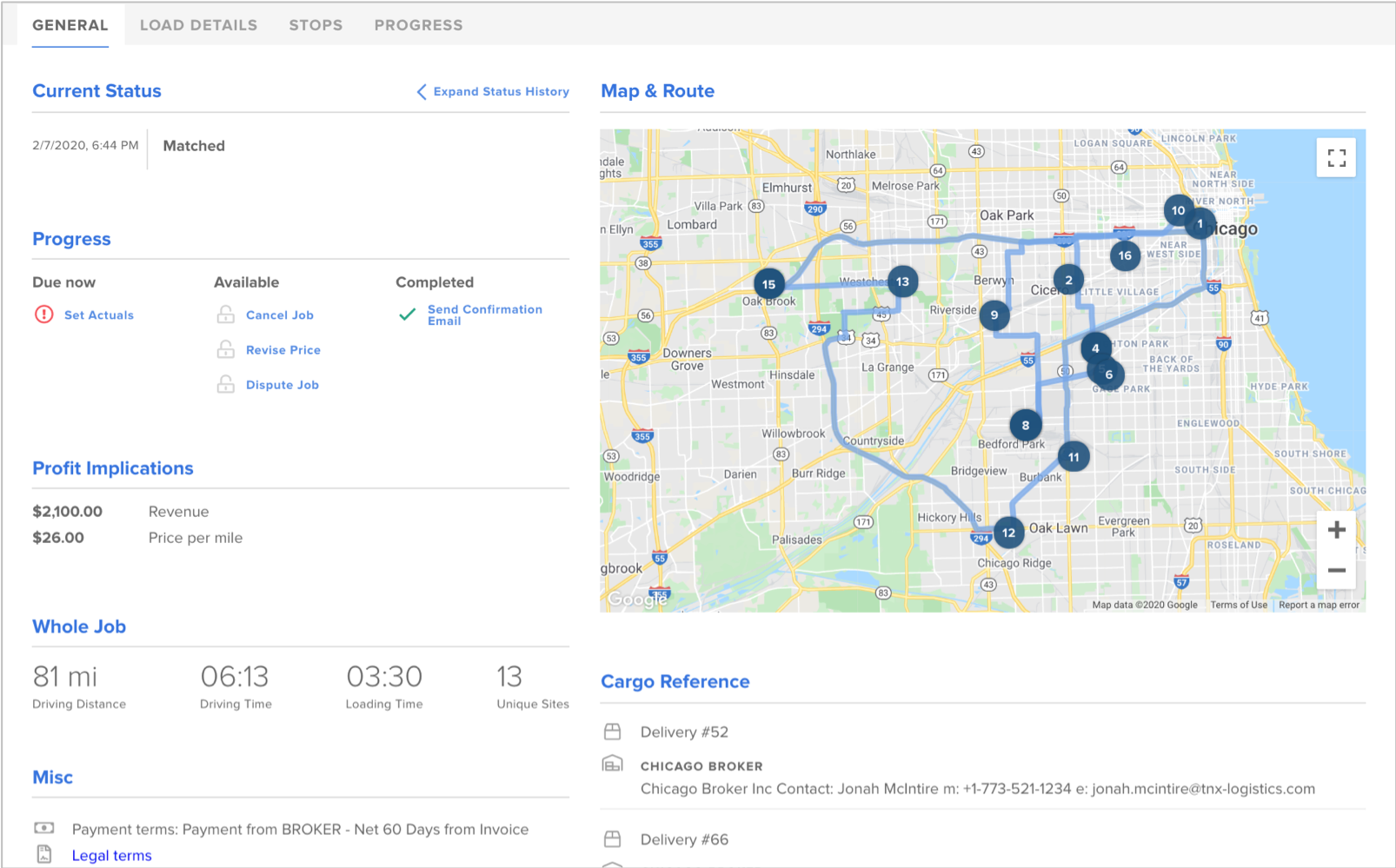Screen dimensions: 1396x868
Task: Click the Expand Status History chevron
Action: (422, 91)
